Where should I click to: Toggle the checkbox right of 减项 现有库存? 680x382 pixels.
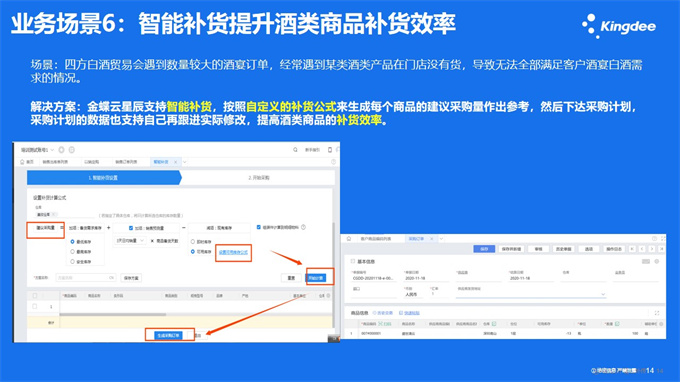click(259, 227)
